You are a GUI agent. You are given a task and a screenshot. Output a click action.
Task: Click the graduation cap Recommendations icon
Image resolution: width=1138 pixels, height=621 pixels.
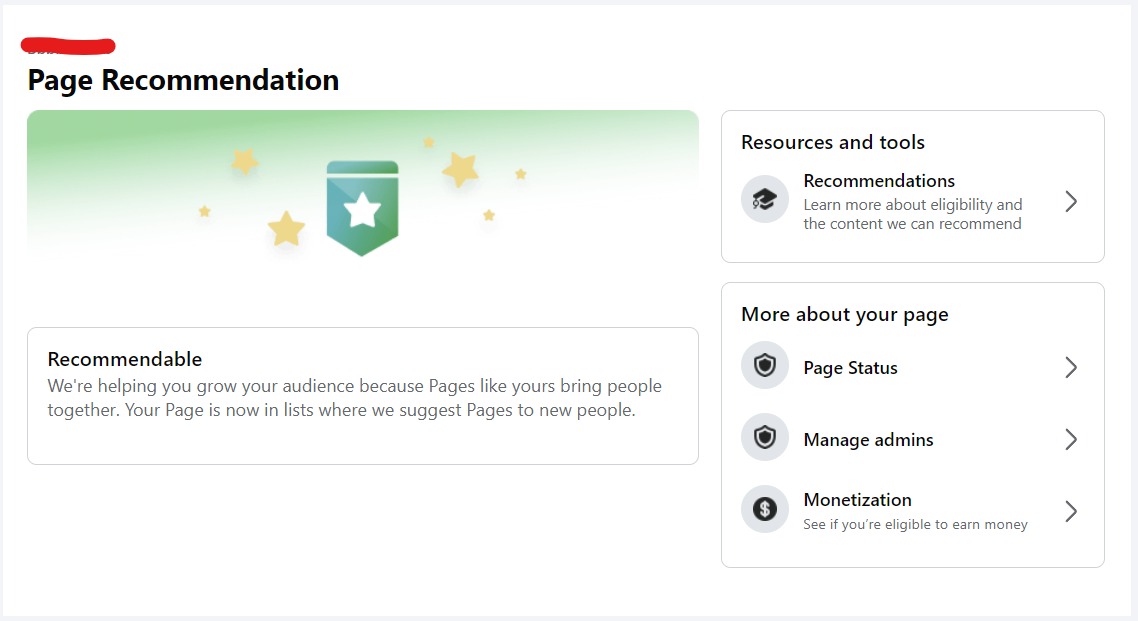pos(765,199)
